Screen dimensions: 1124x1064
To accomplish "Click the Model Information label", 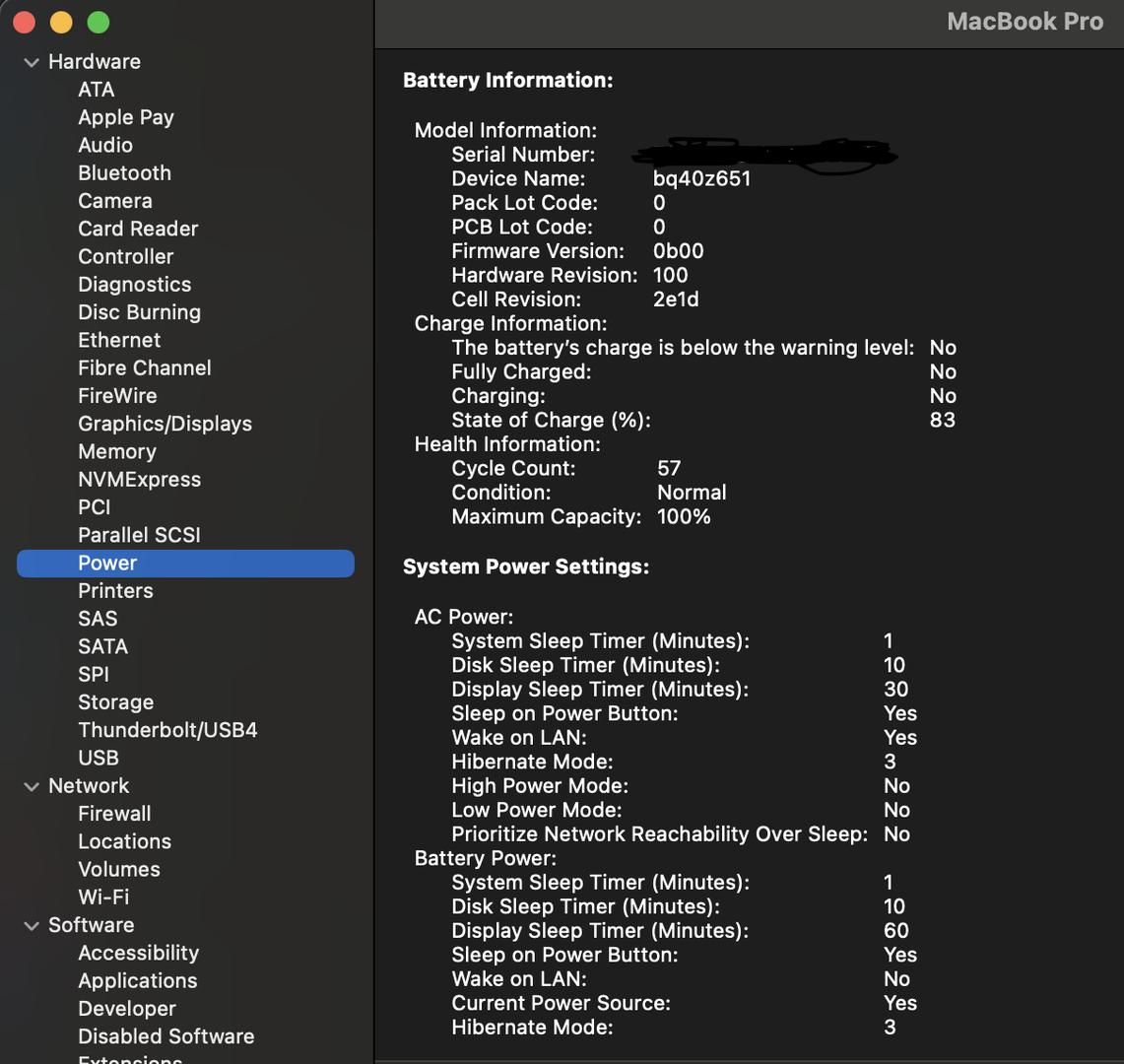I will [x=505, y=131].
